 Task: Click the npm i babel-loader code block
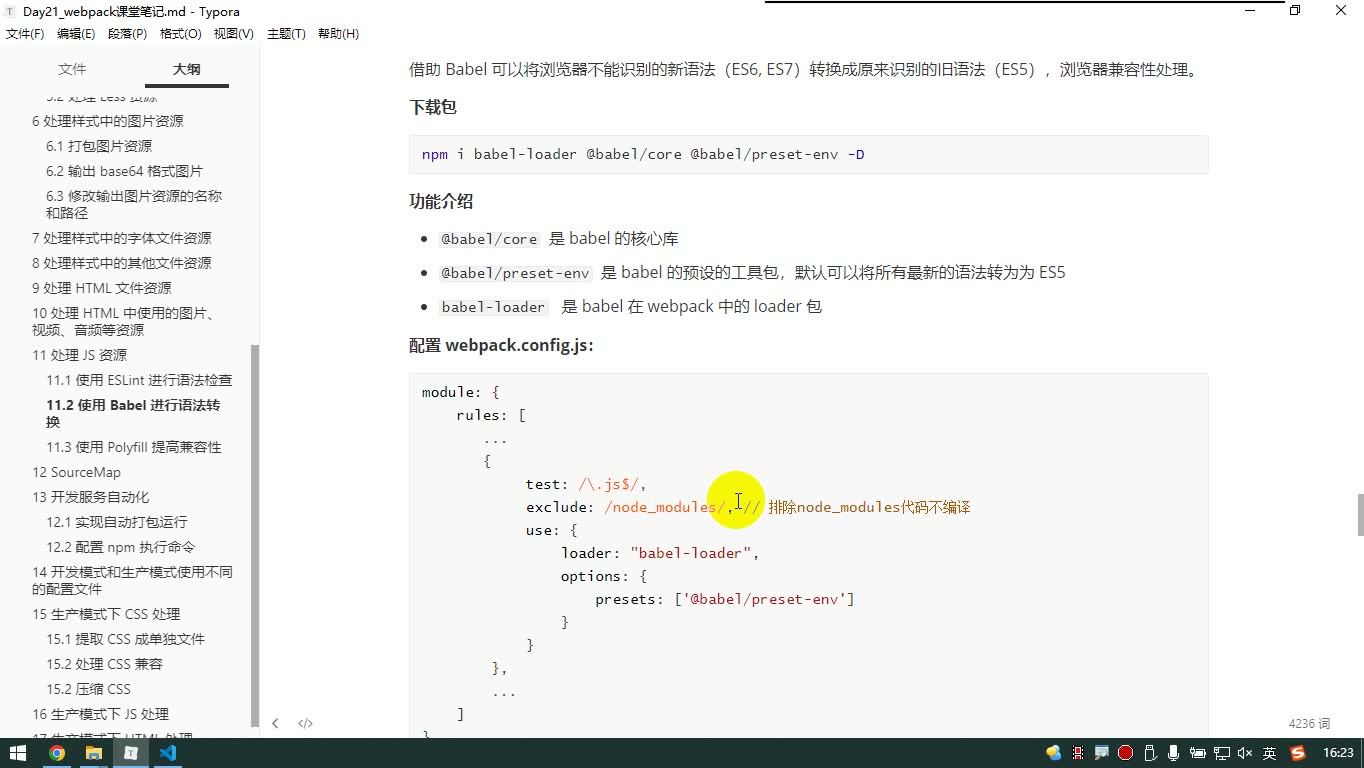808,155
